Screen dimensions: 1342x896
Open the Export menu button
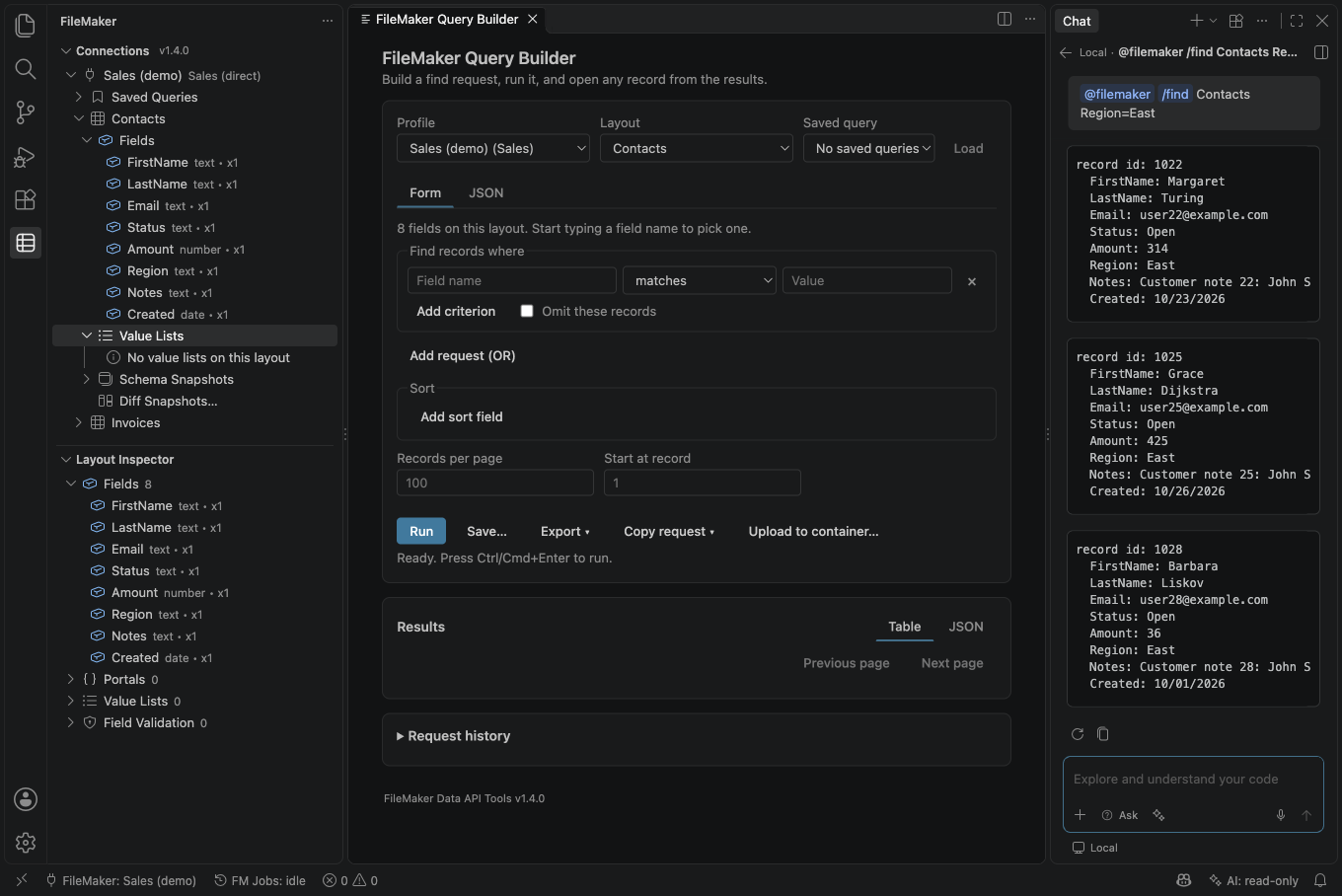[565, 531]
